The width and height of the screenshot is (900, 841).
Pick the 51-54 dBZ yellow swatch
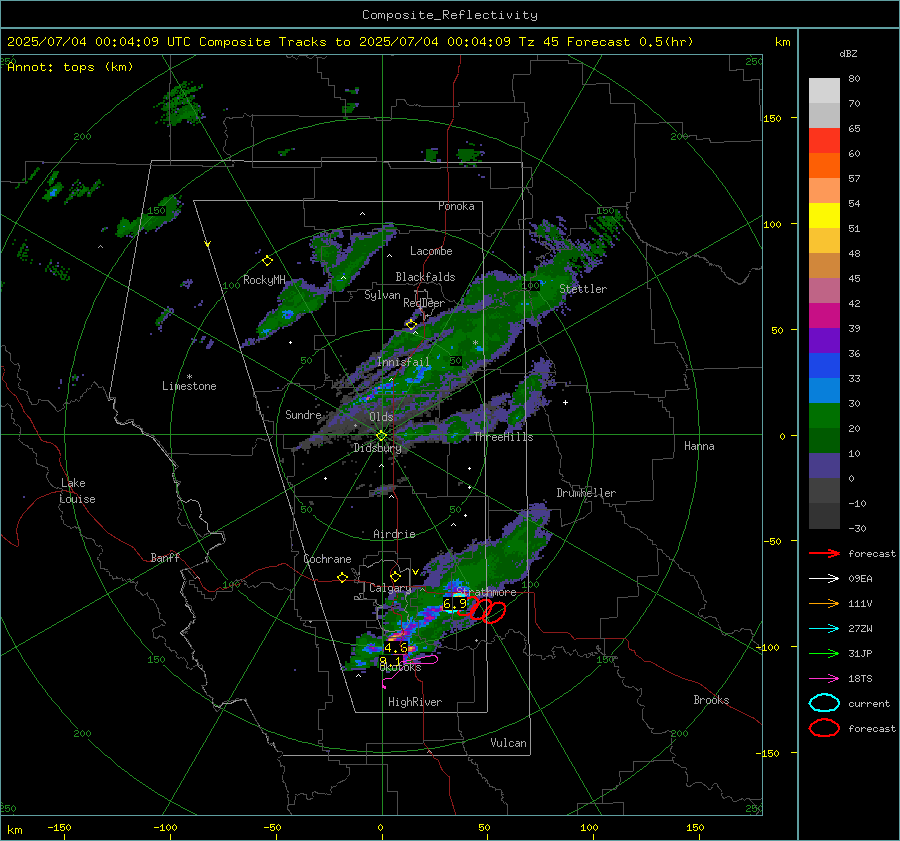pos(824,215)
